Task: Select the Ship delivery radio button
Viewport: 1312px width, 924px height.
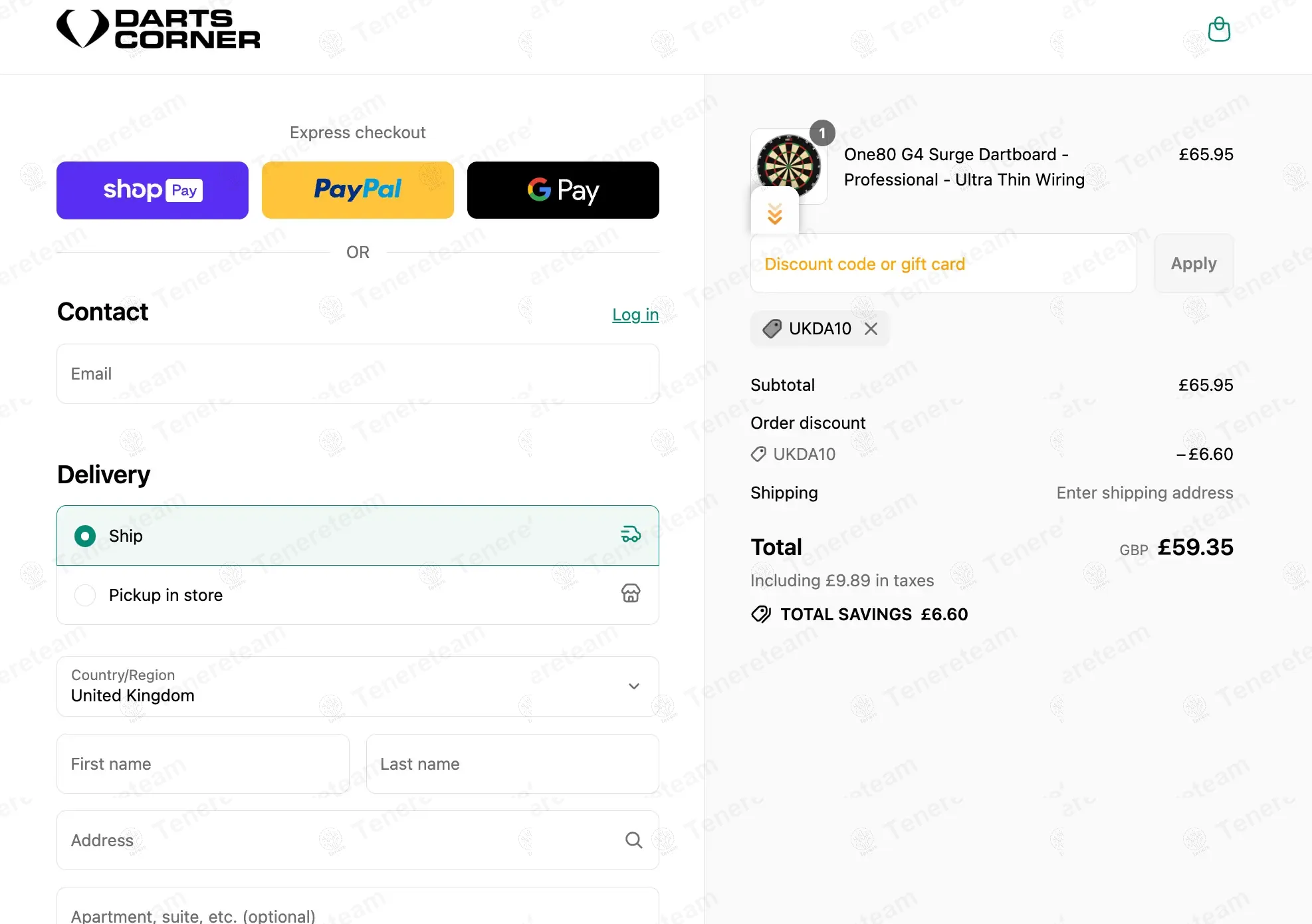Action: (x=85, y=536)
